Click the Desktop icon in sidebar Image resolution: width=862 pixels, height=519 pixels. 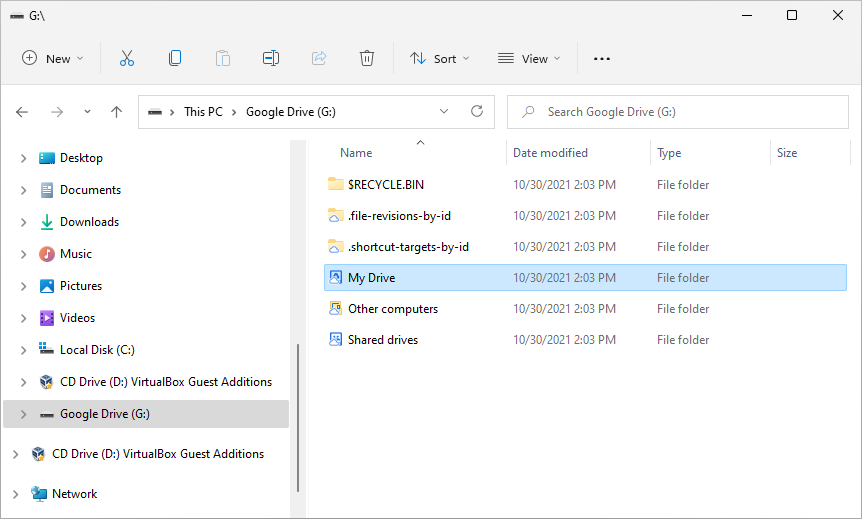(47, 158)
